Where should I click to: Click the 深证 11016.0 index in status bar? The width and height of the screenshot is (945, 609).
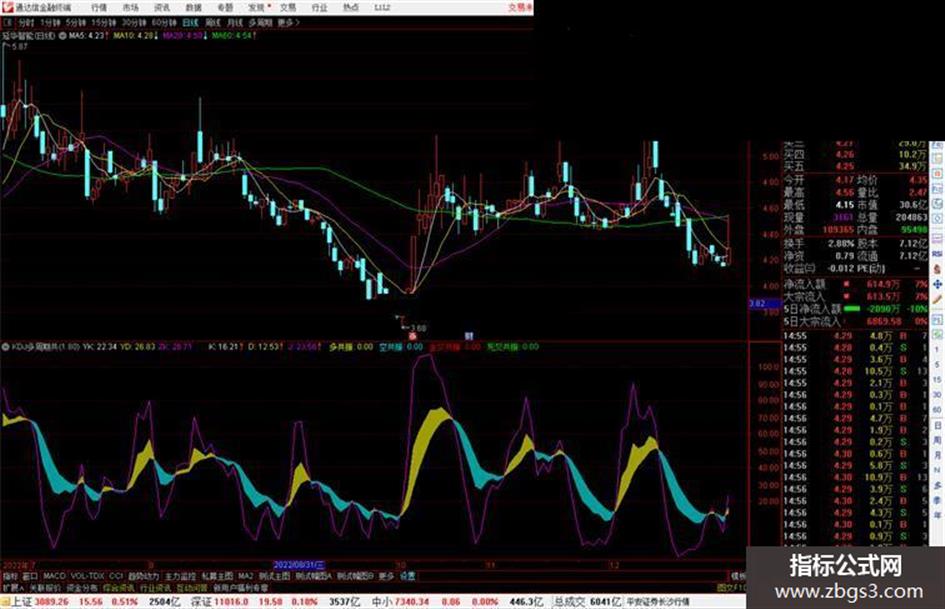(x=219, y=602)
